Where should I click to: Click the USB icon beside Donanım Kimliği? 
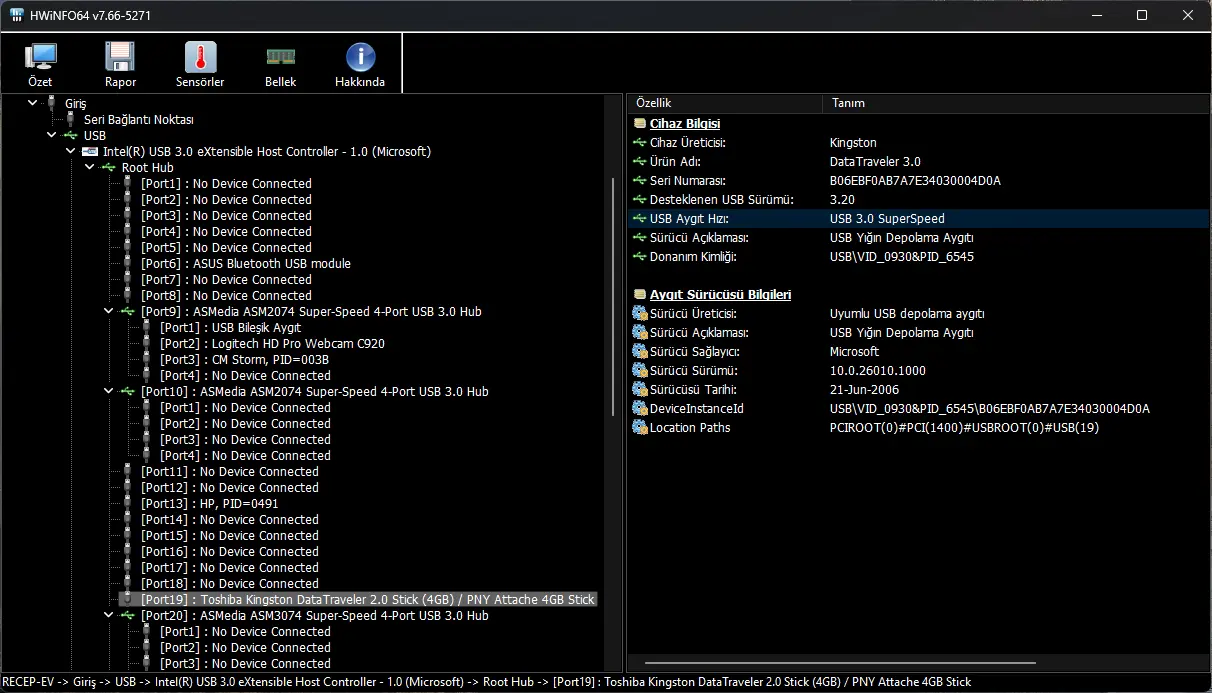click(640, 257)
